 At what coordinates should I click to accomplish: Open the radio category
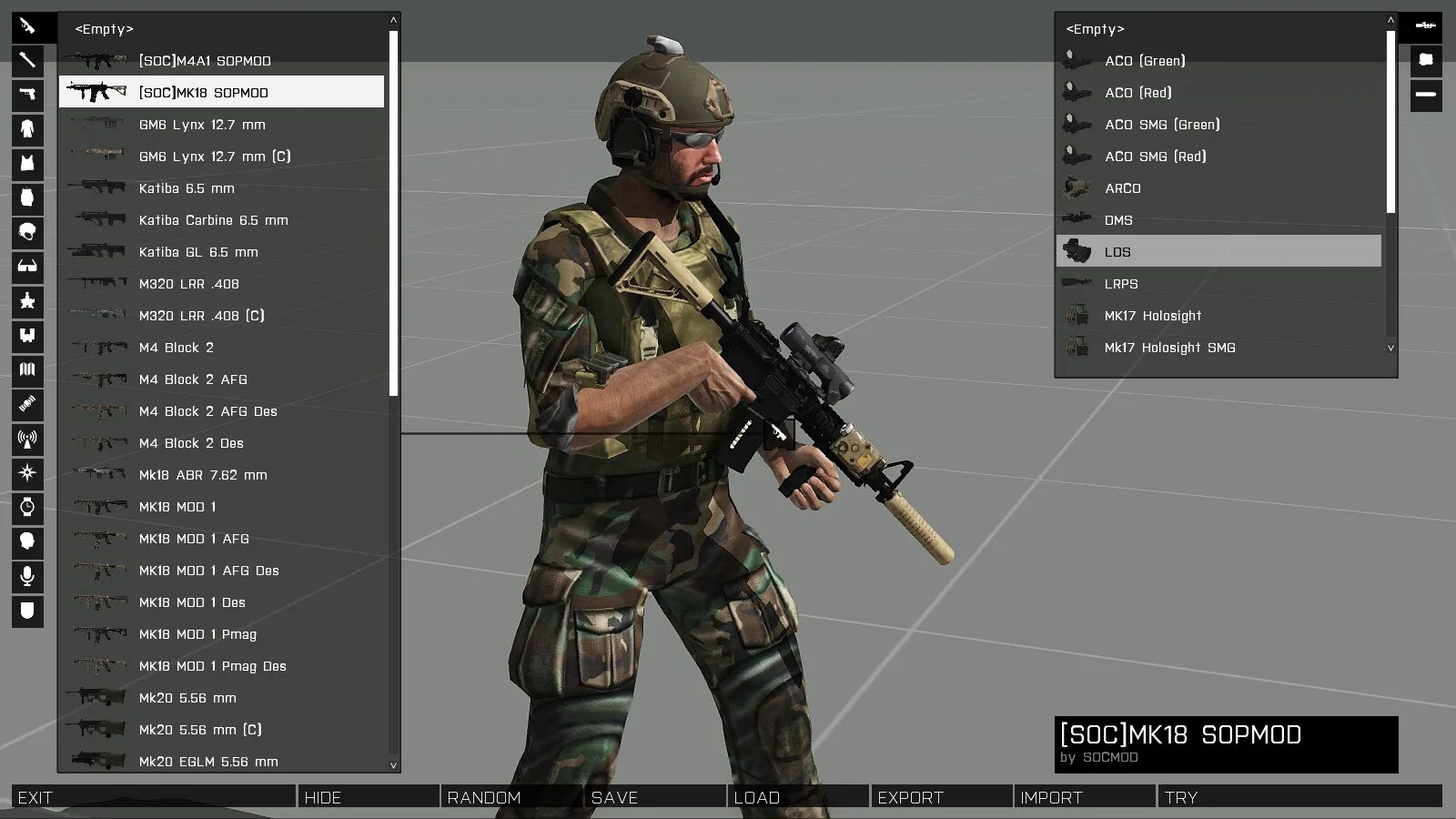27,440
